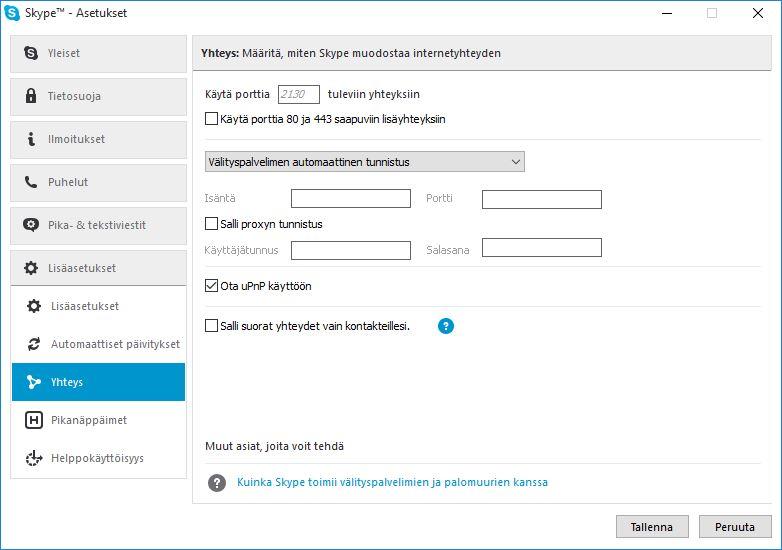Image resolution: width=782 pixels, height=550 pixels.
Task: Click the Isäntä host input field
Action: coord(351,198)
